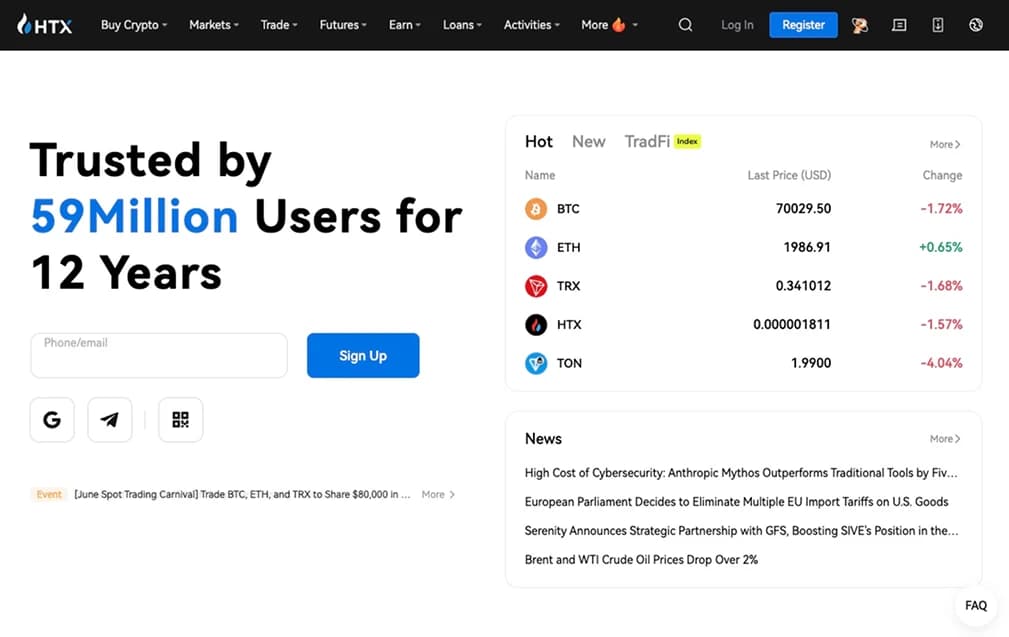Click the rewards mascot icon in header

860,25
